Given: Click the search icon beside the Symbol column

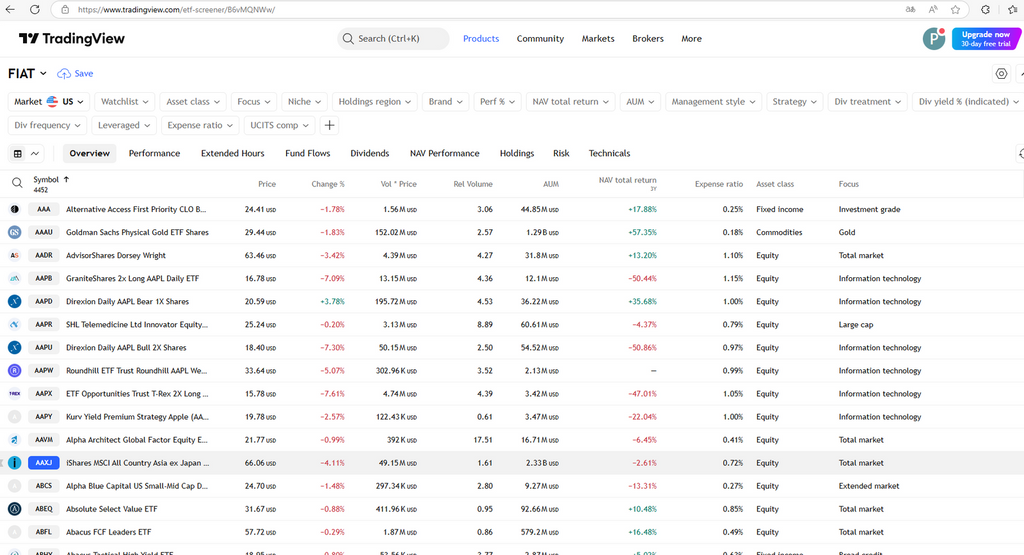Looking at the screenshot, I should 17,183.
